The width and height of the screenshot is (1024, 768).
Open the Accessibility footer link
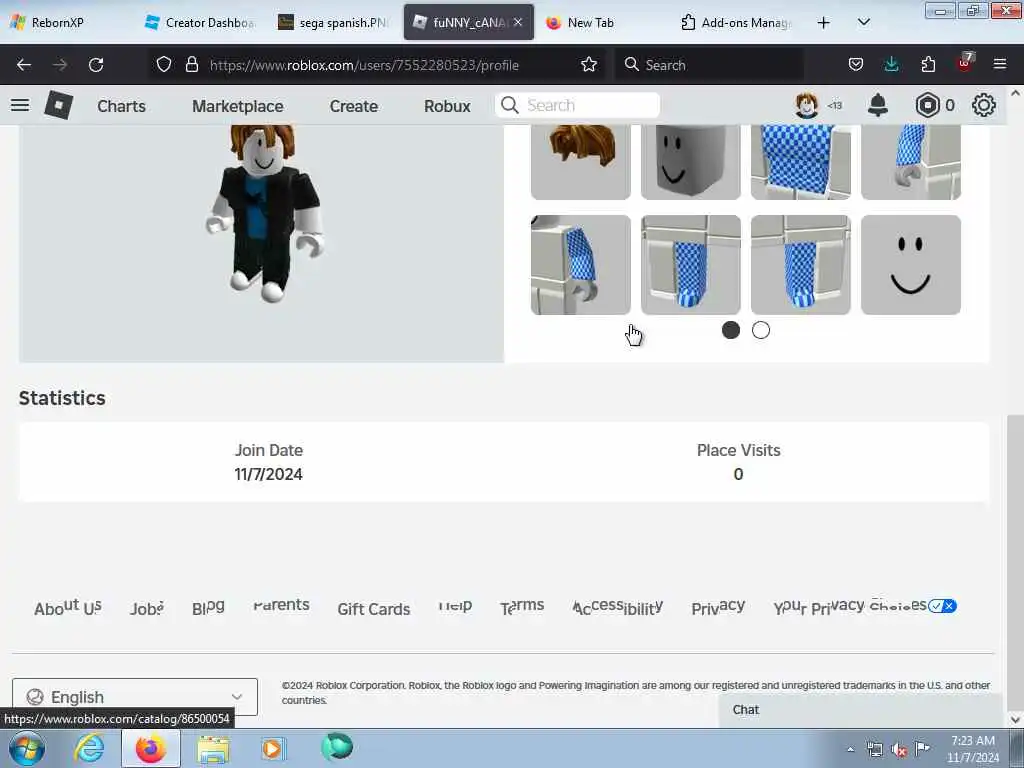pos(618,607)
